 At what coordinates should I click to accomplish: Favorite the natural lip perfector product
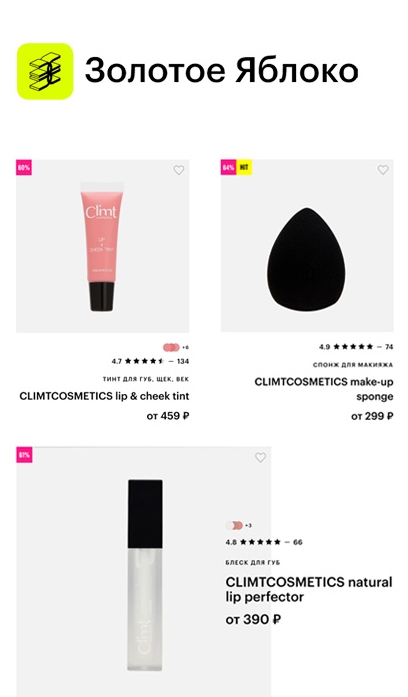click(x=260, y=457)
